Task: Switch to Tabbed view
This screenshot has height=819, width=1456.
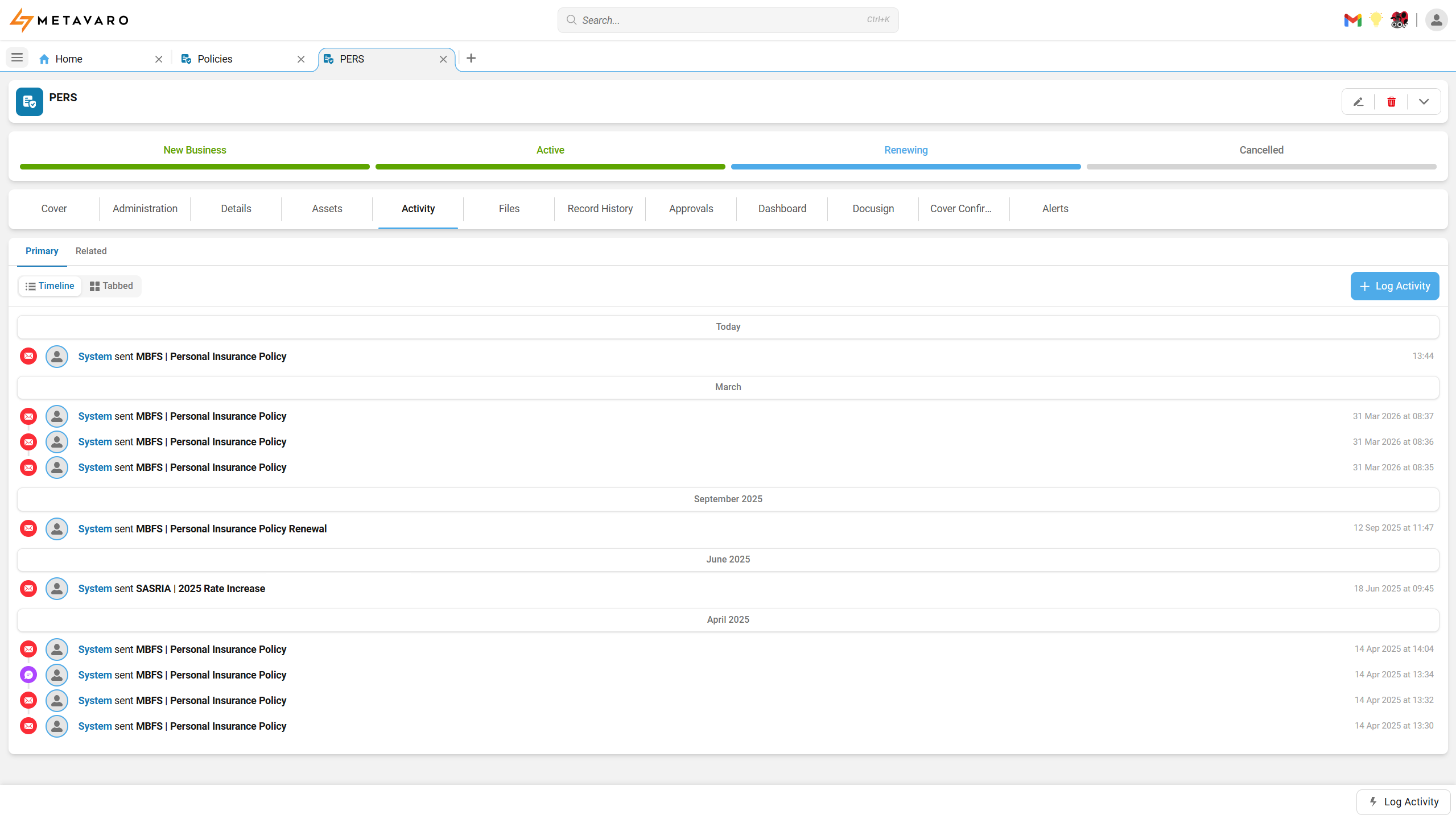Action: point(112,286)
